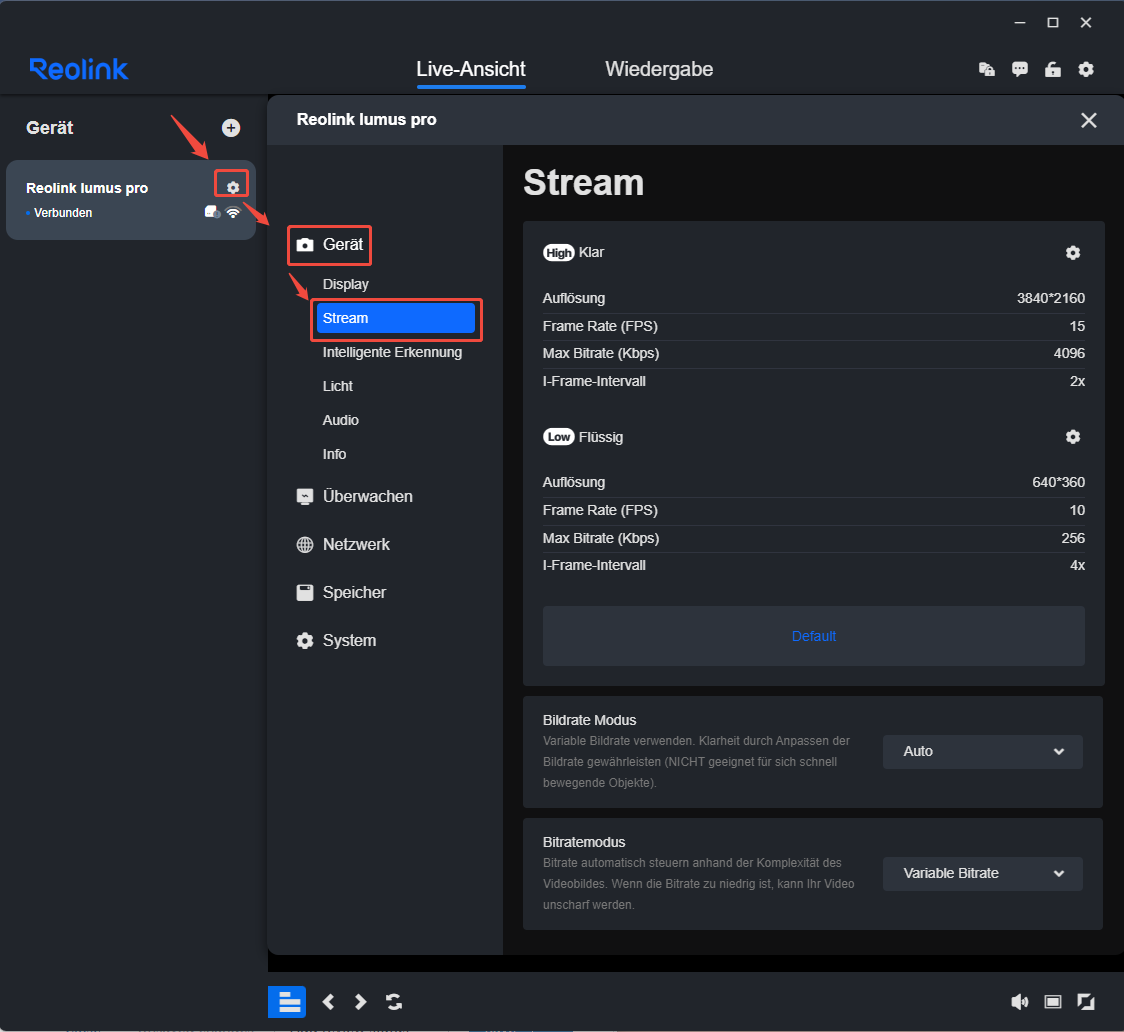This screenshot has height=1032, width=1124.
Task: Click the Max Bitrate value 4096
Action: (1069, 353)
